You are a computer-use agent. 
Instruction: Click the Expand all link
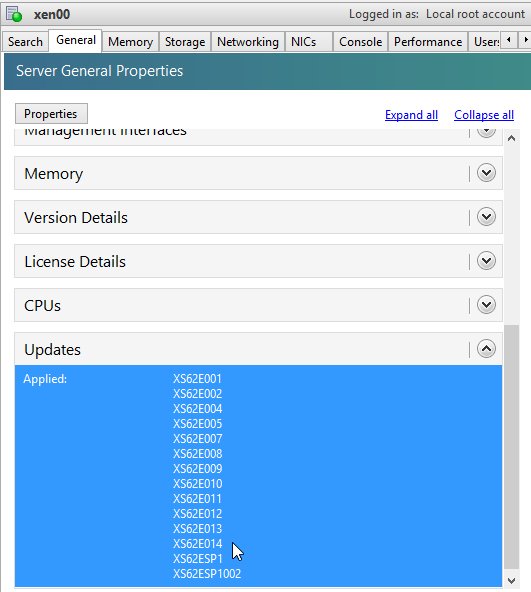click(x=411, y=115)
